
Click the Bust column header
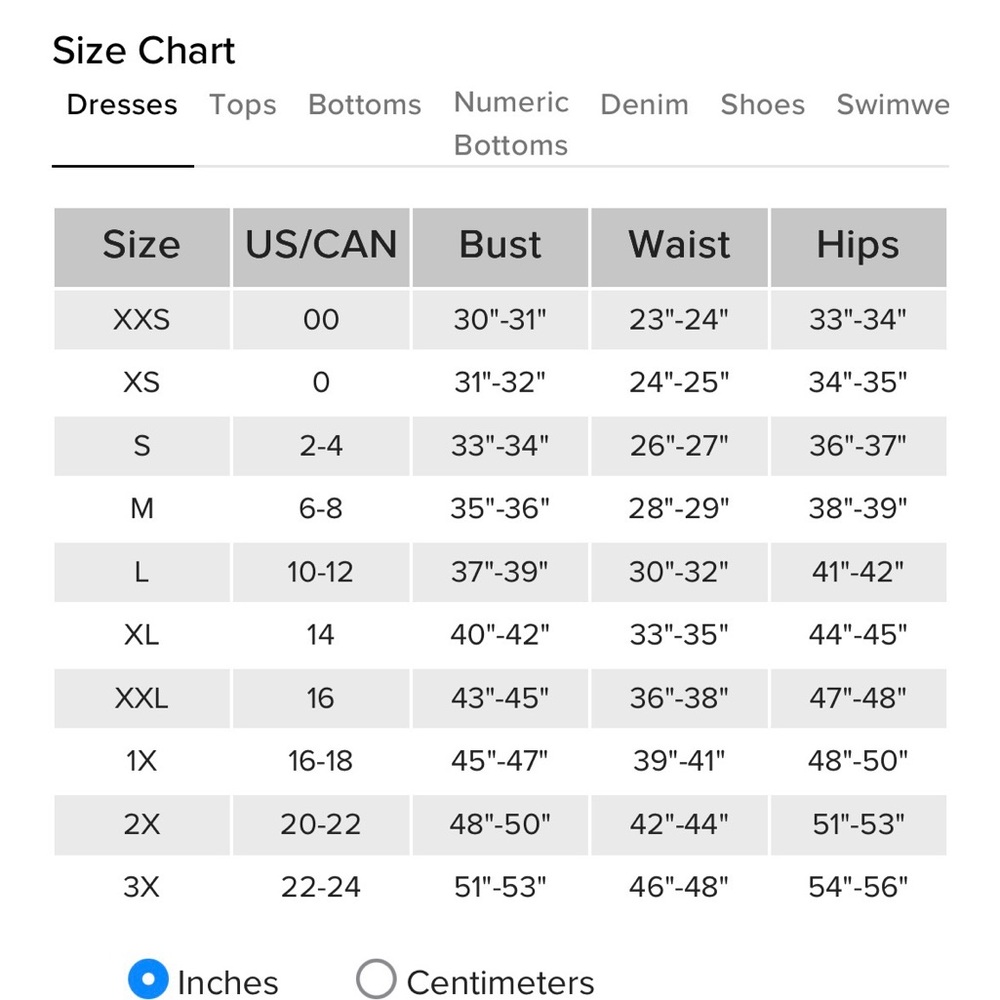tap(500, 247)
